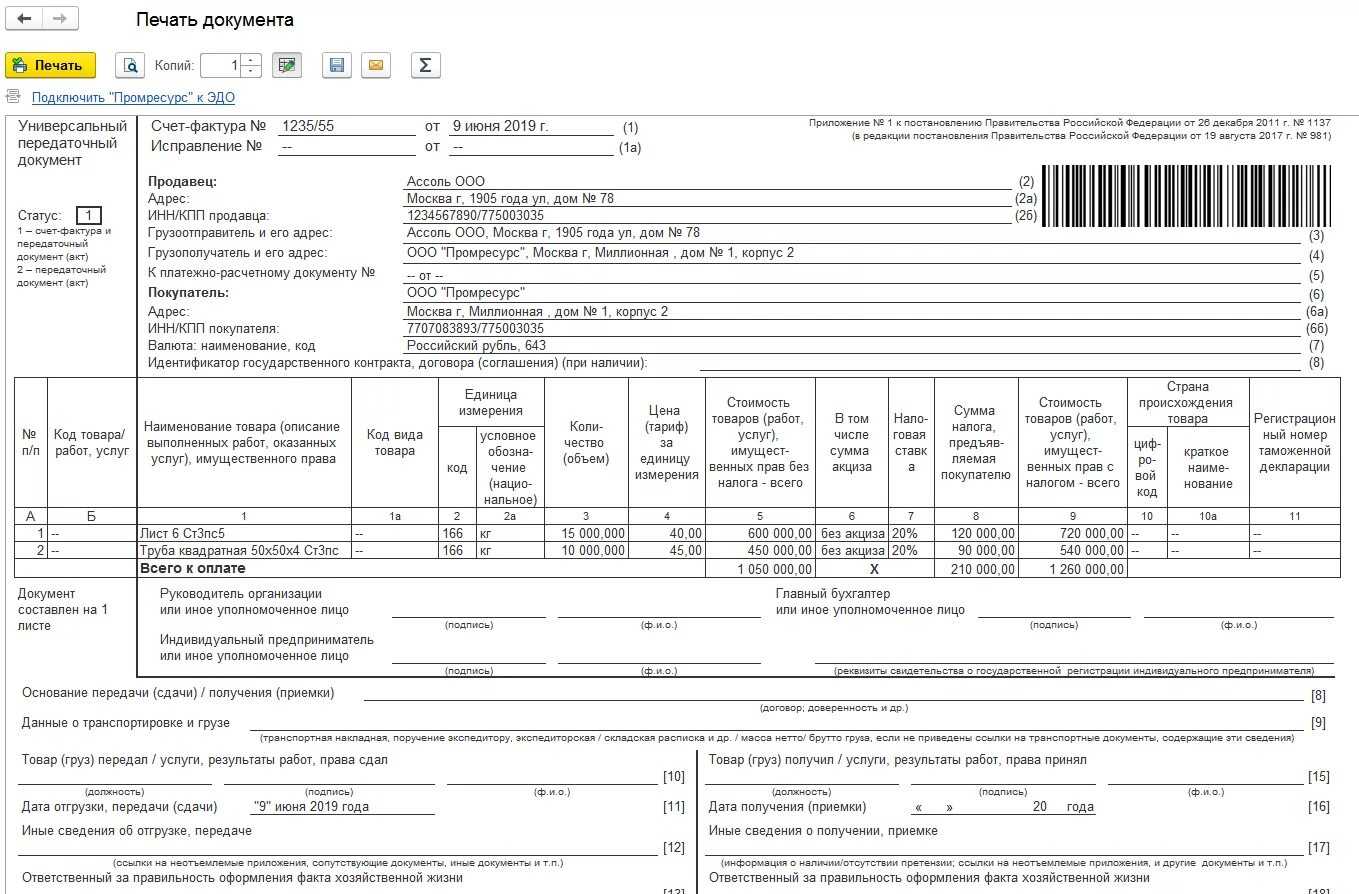Increase copies with the up stepper arrow
The width and height of the screenshot is (1359, 894).
pos(251,59)
